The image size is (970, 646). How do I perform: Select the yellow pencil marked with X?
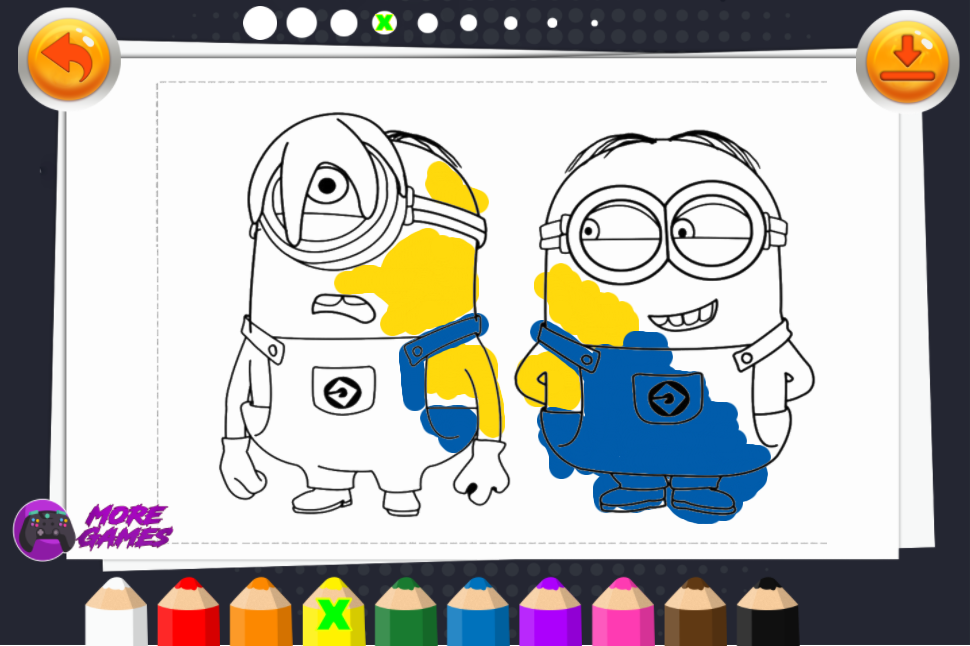[333, 613]
